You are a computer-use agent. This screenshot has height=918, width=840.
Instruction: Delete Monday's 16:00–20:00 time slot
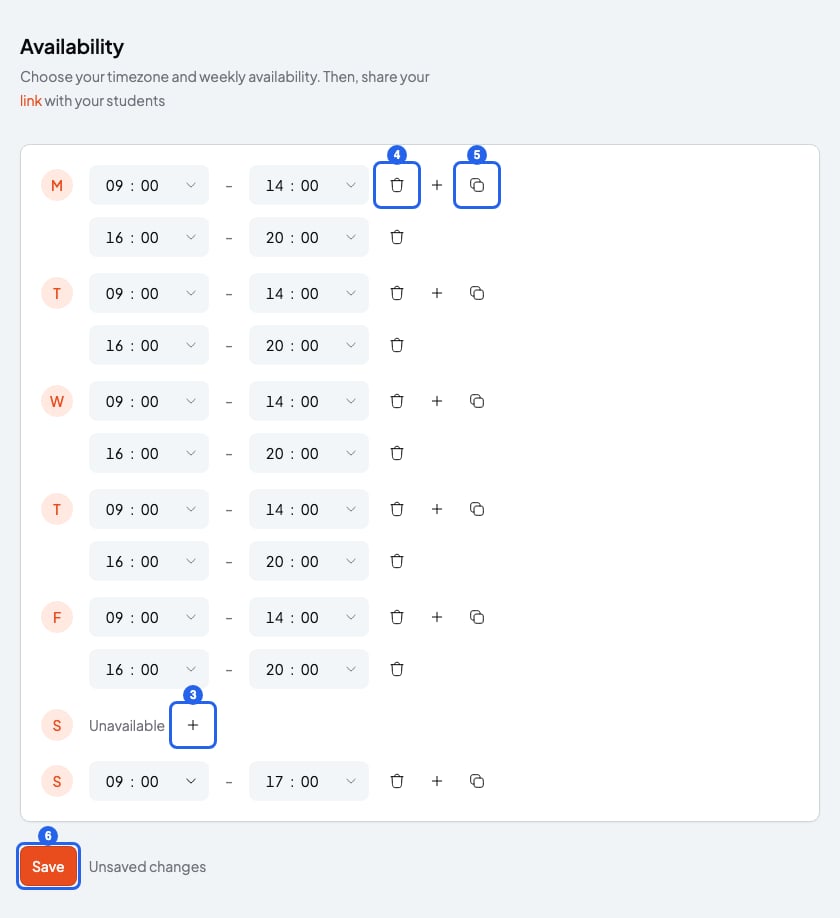click(x=397, y=237)
